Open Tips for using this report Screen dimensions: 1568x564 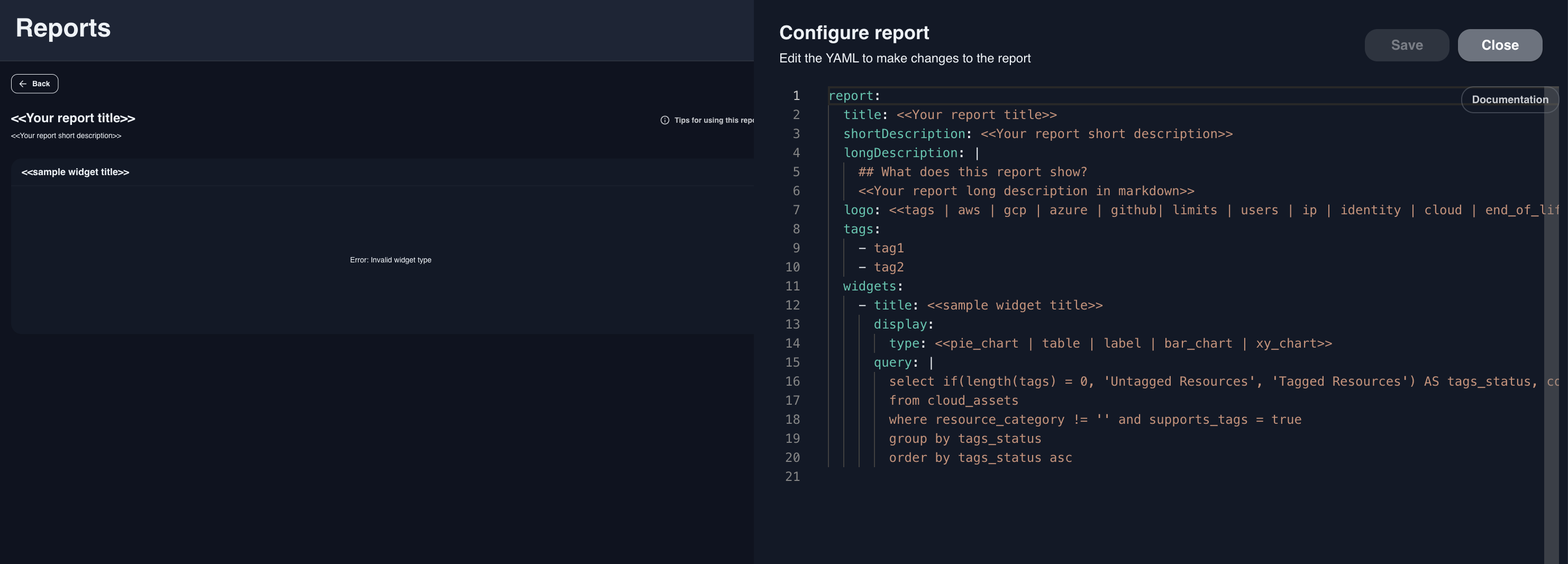coord(713,121)
